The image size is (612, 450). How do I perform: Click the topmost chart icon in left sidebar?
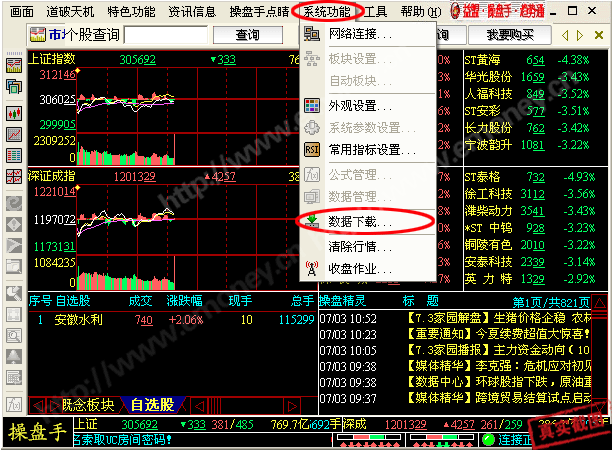point(14,65)
